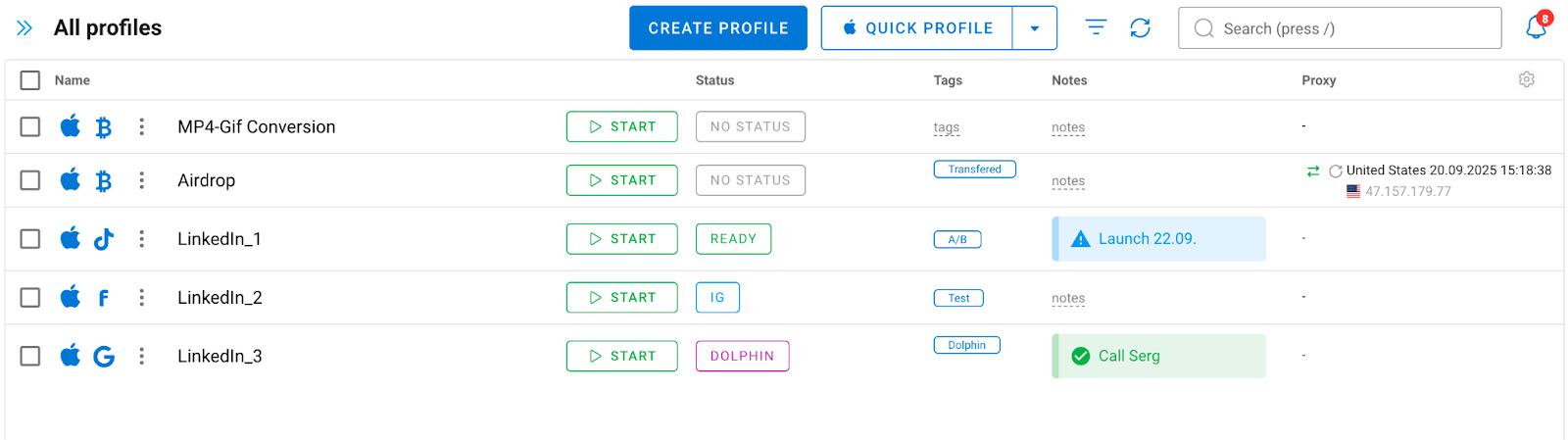The image size is (1568, 440).
Task: Click the refresh profiles icon
Action: pyautogui.click(x=1140, y=27)
